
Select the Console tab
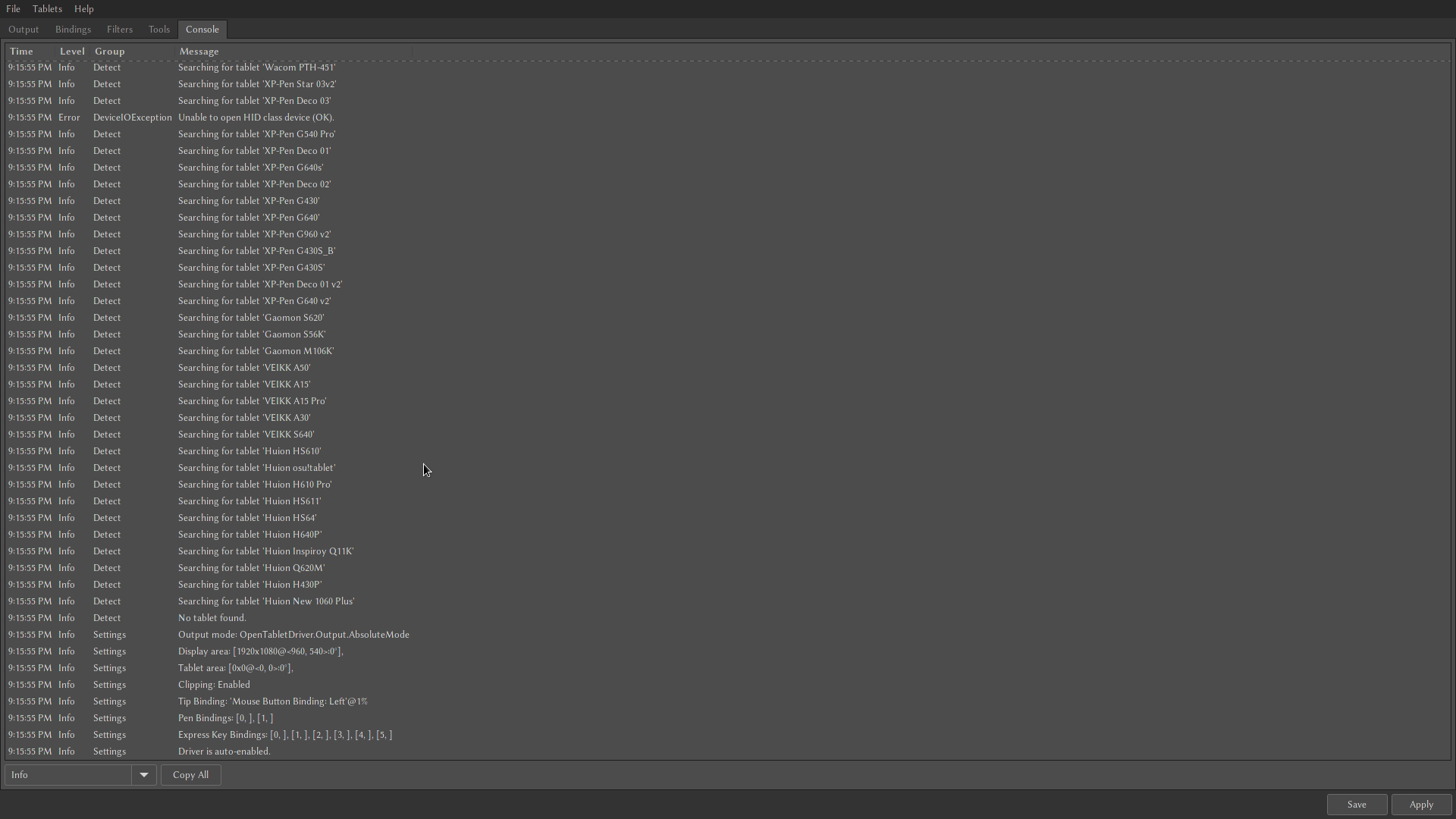click(x=202, y=30)
